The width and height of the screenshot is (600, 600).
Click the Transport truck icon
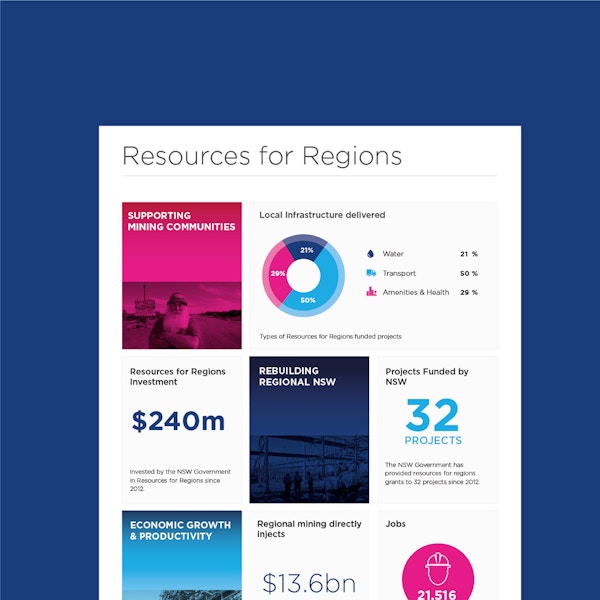point(370,273)
